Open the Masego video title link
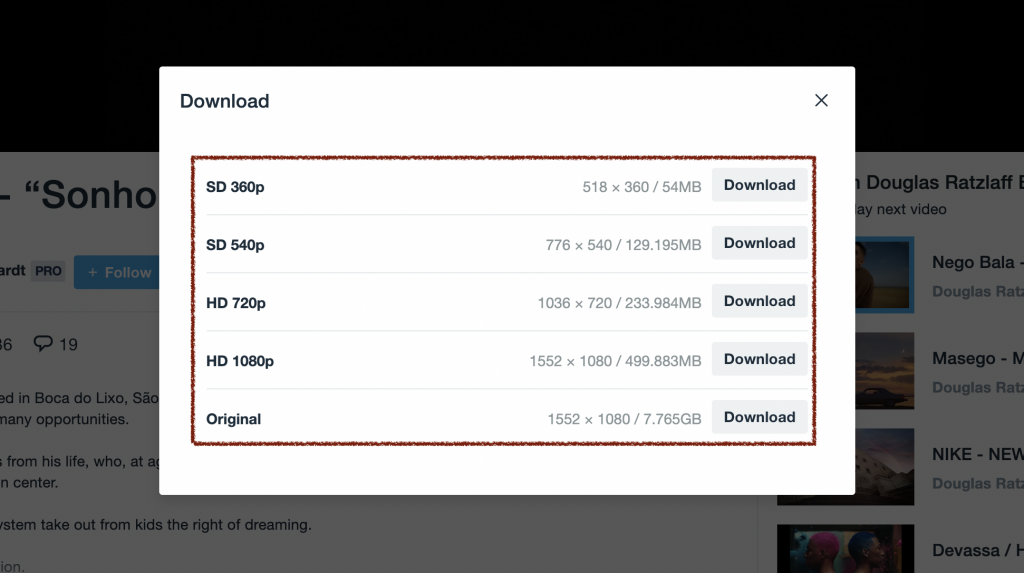This screenshot has width=1024, height=573. 978,358
